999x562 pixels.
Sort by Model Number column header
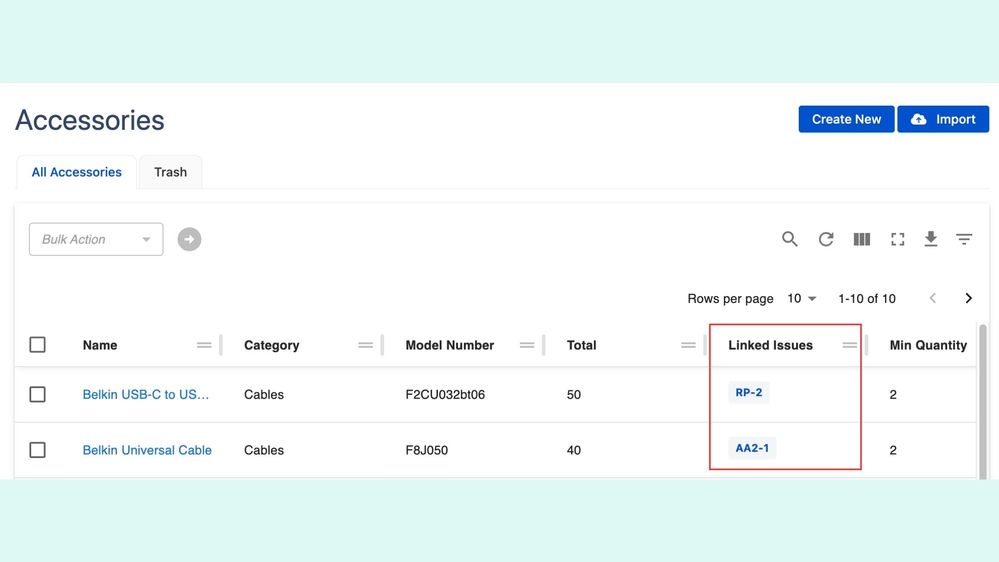click(450, 345)
